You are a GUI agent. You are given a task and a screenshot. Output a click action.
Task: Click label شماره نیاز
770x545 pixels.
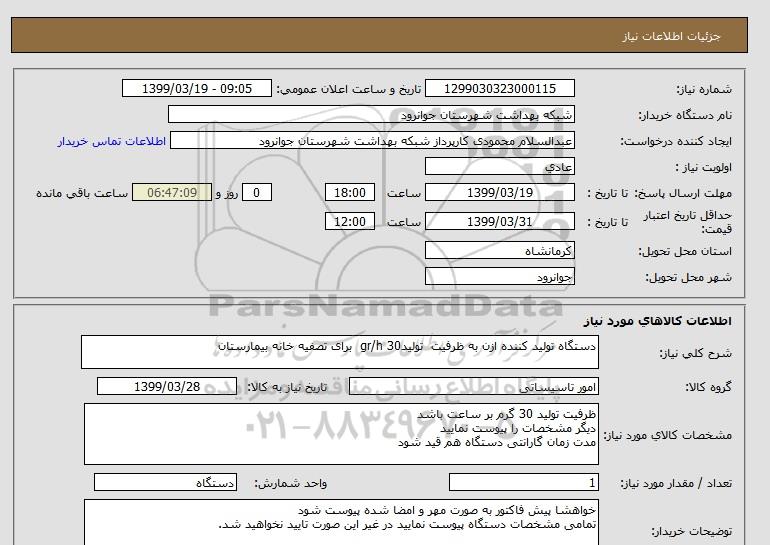704,89
